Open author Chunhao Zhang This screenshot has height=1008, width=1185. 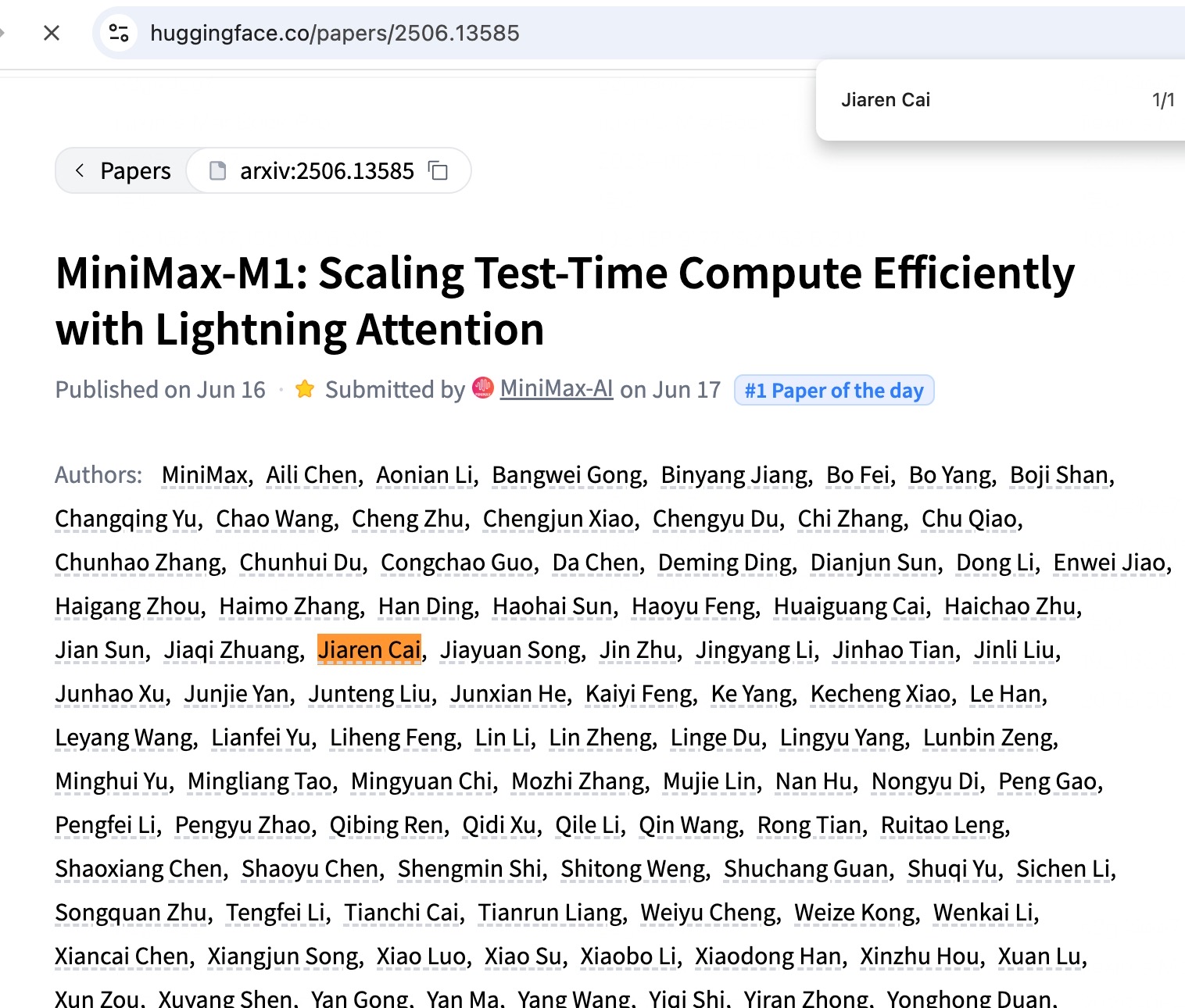click(x=138, y=563)
